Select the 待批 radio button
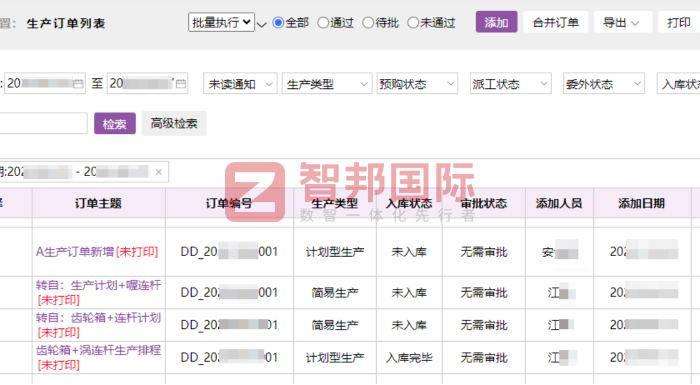The width and height of the screenshot is (700, 385). (368, 22)
